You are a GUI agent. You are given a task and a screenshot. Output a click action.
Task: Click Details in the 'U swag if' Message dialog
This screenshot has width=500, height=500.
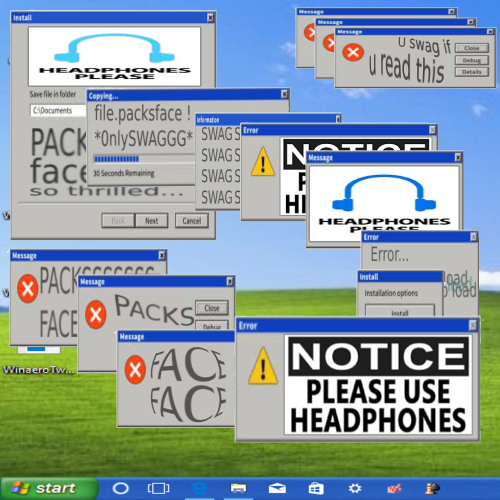click(x=472, y=72)
